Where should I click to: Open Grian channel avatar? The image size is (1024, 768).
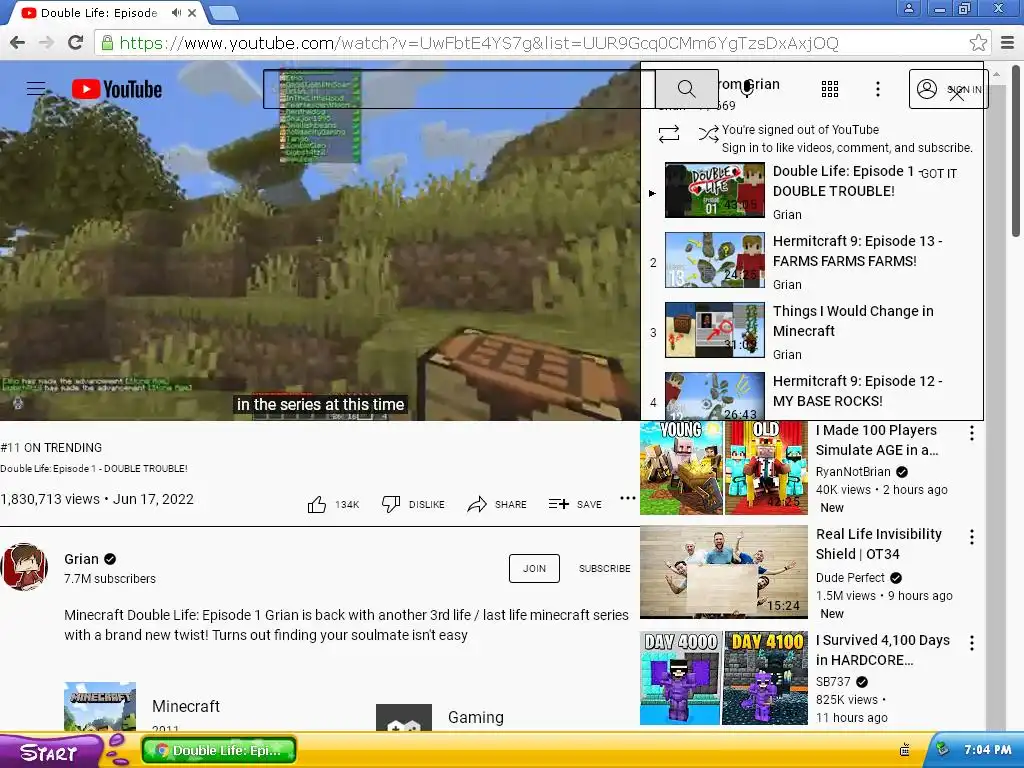24,567
